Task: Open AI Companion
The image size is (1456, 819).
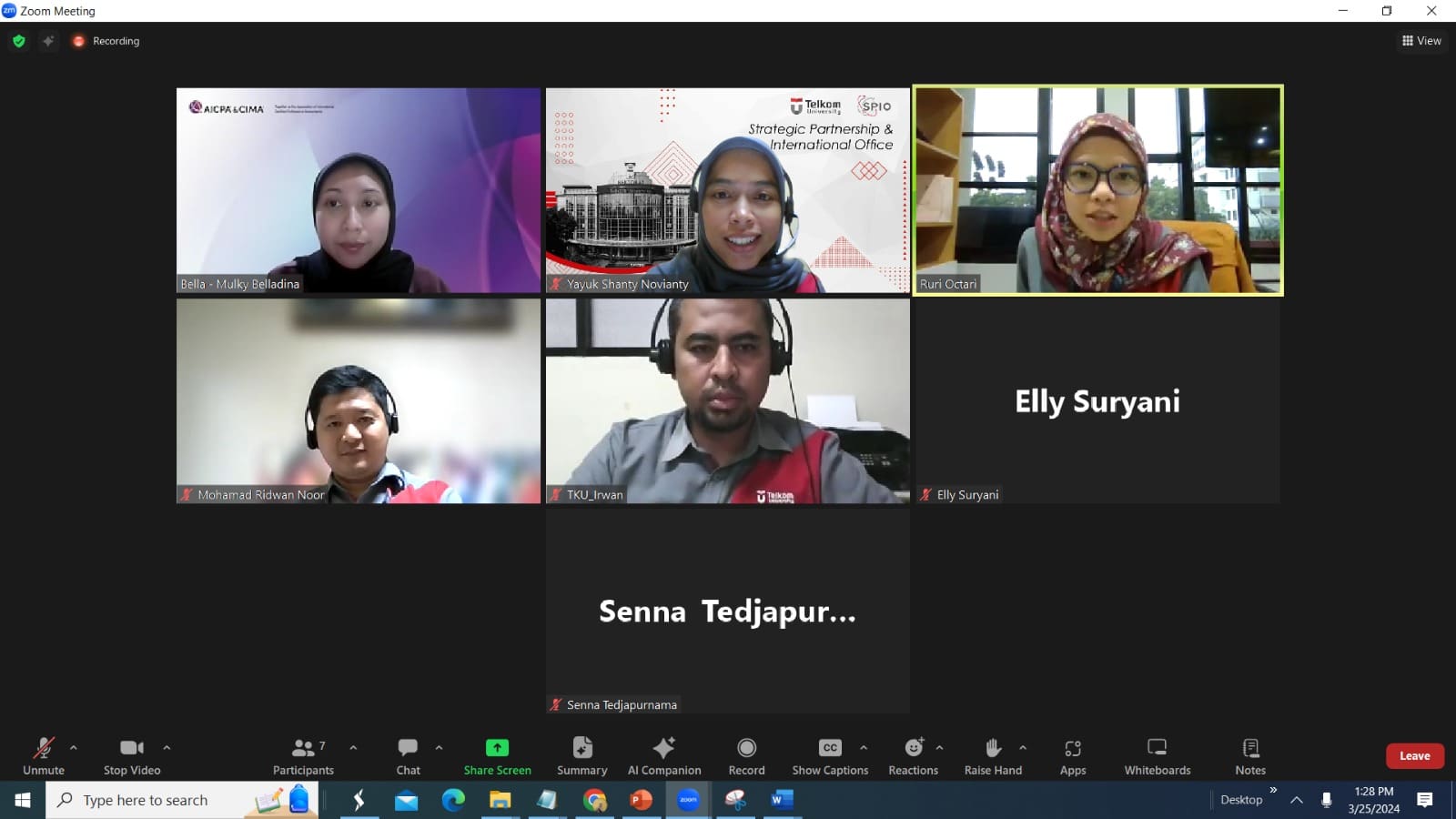Action: tap(664, 756)
